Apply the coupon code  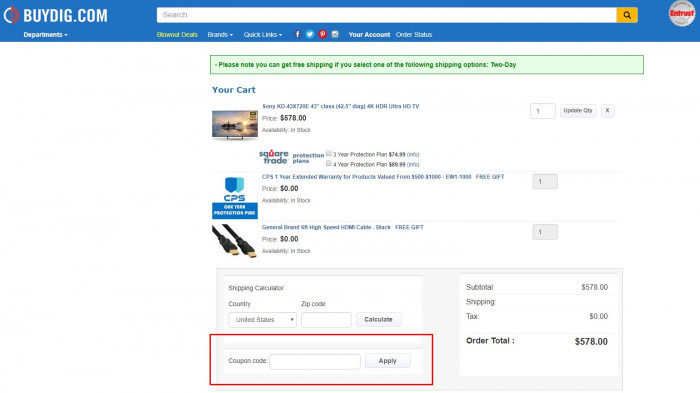388,361
